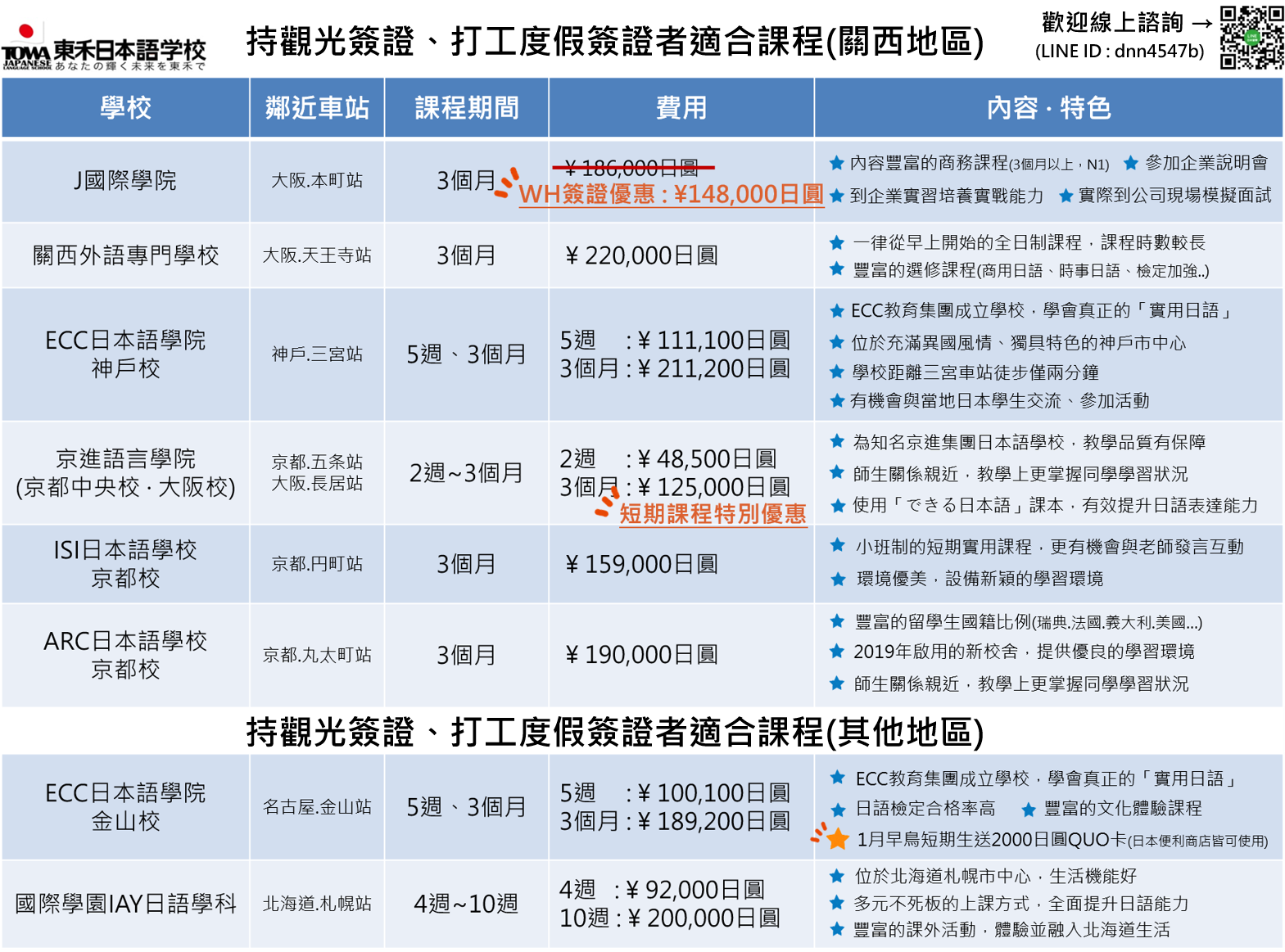Click the blue star before 參加企業說明會
This screenshot has height=952, width=1285.
click(1131, 163)
